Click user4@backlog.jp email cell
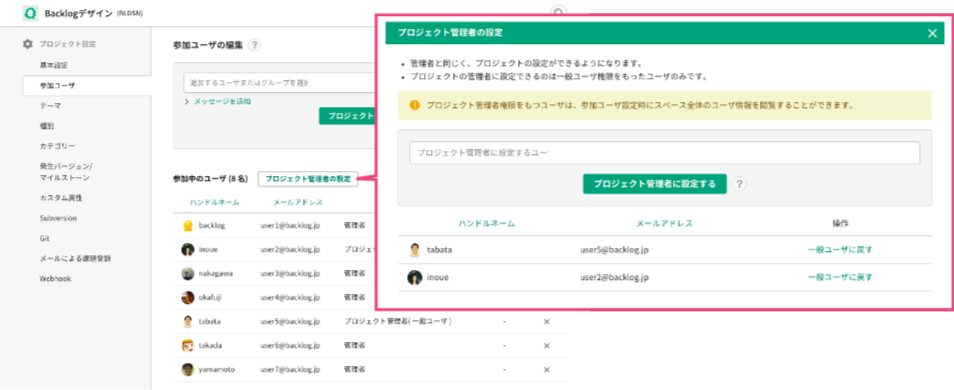This screenshot has width=954, height=390. click(290, 298)
